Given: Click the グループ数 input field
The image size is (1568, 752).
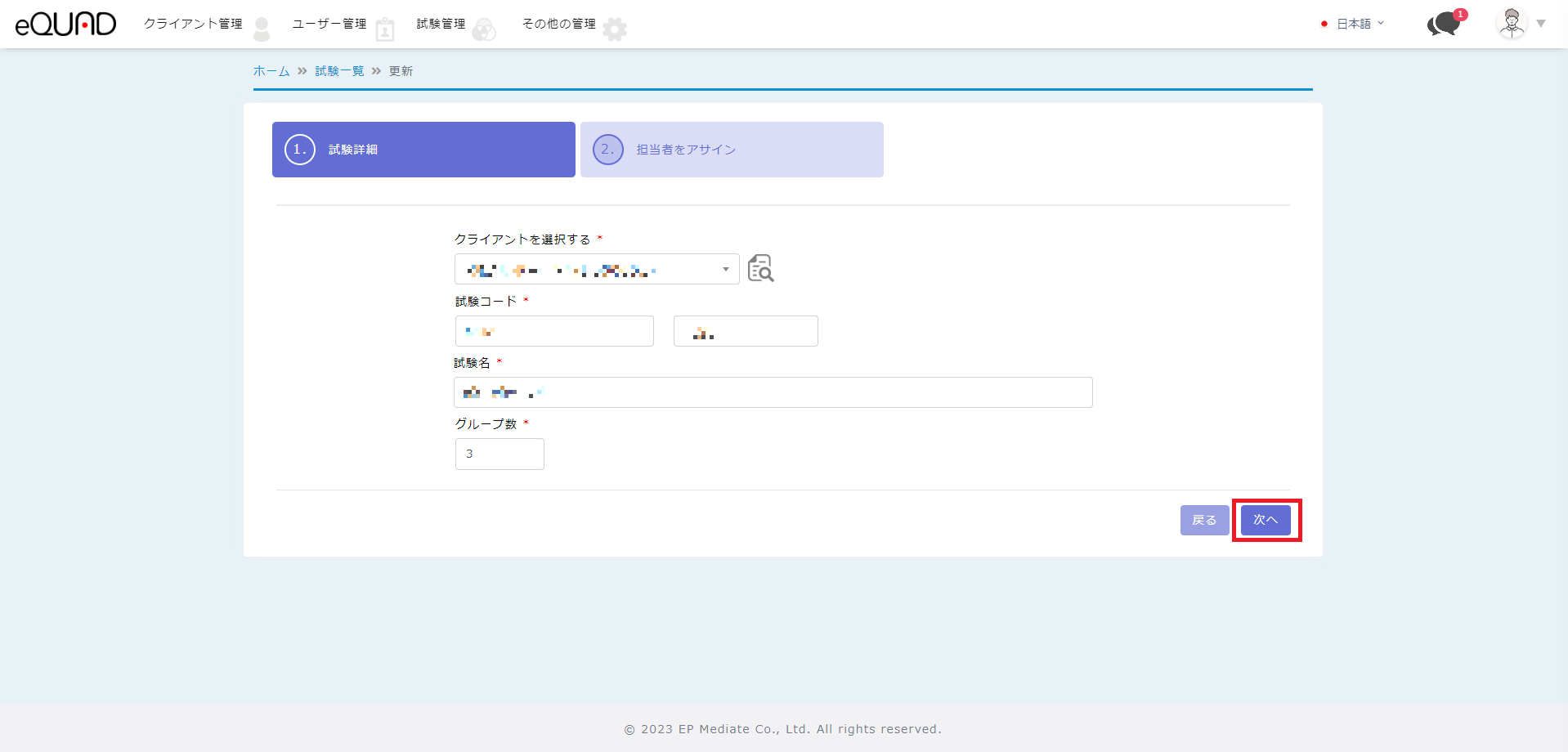Looking at the screenshot, I should coord(500,454).
